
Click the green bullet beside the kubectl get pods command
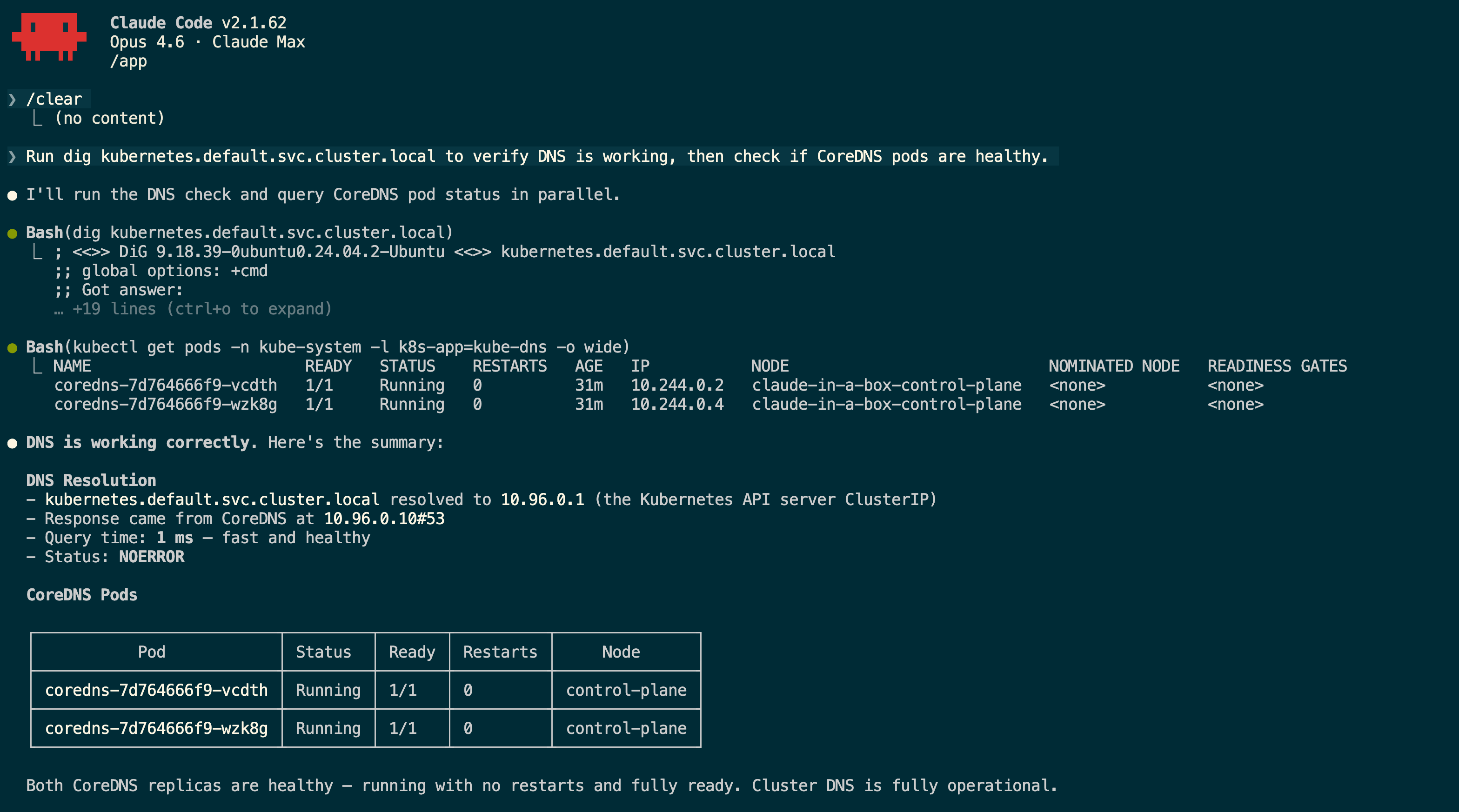click(x=13, y=347)
